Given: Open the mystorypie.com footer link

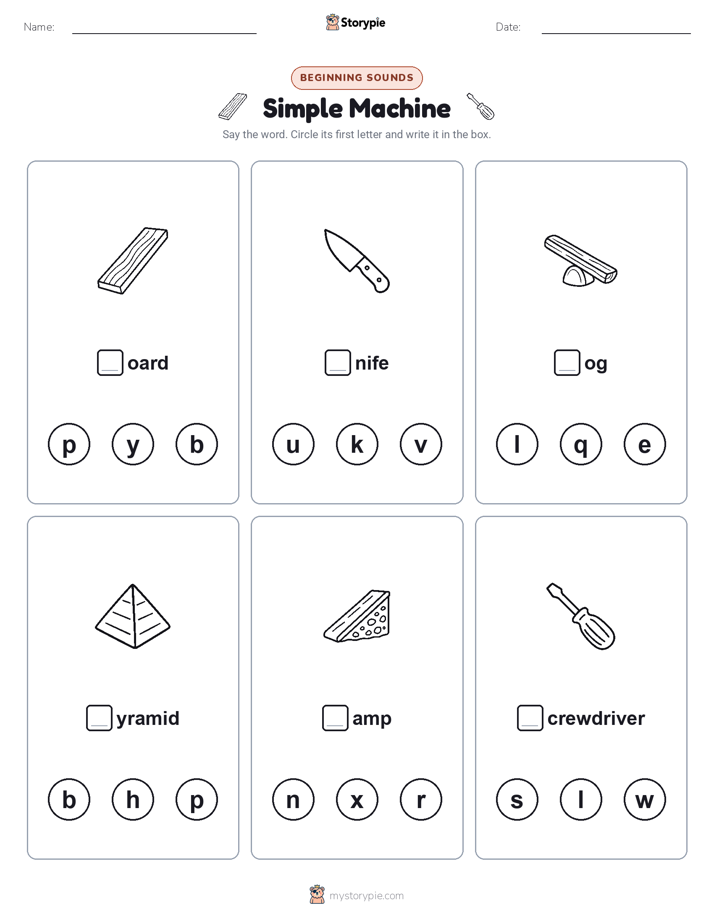Looking at the screenshot, I should tap(366, 896).
